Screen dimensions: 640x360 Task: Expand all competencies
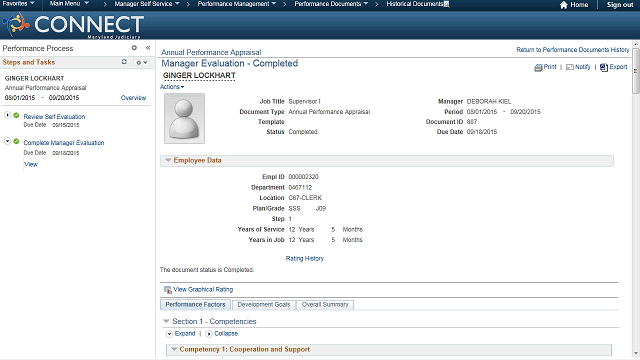(x=181, y=334)
